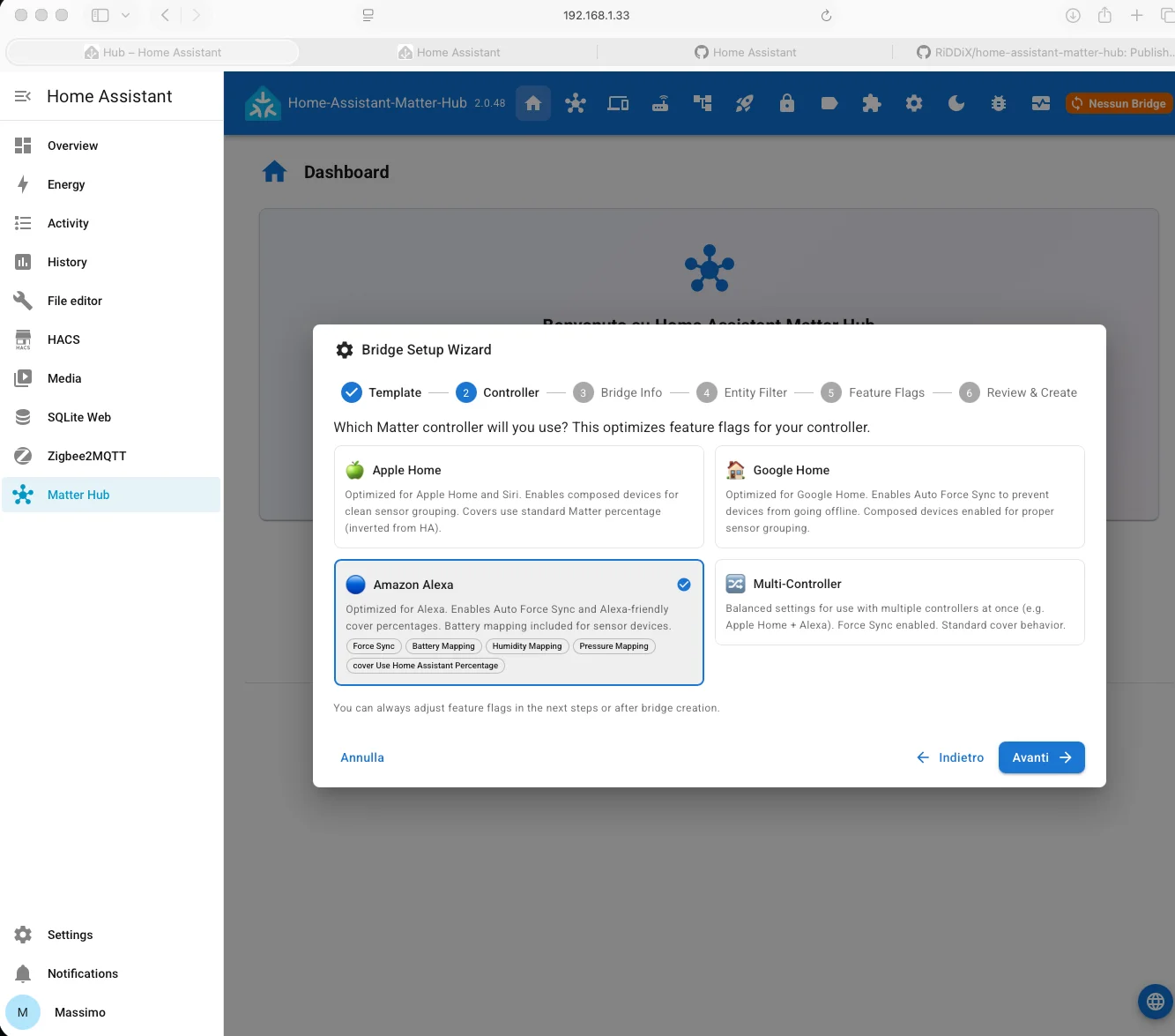Open Energy in the sidebar

(x=111, y=184)
